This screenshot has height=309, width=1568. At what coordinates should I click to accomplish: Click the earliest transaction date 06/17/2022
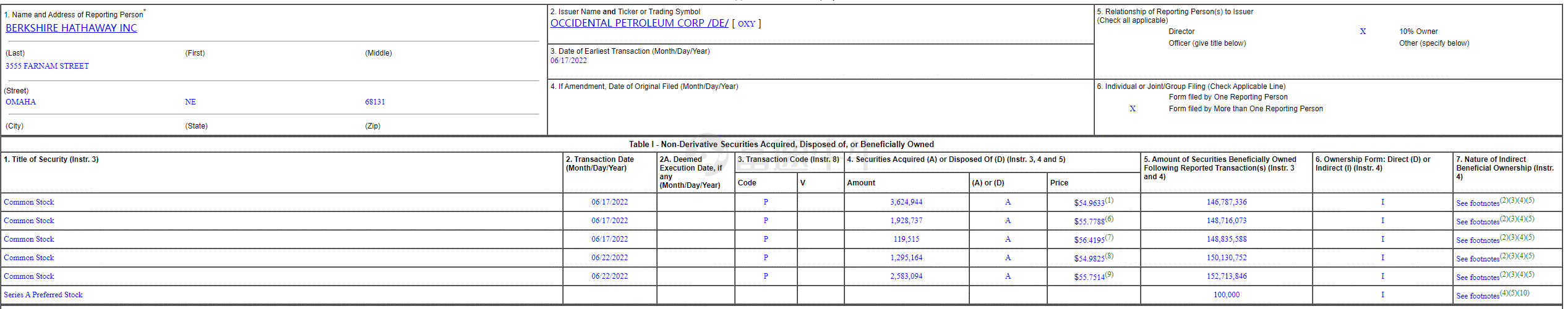click(568, 61)
